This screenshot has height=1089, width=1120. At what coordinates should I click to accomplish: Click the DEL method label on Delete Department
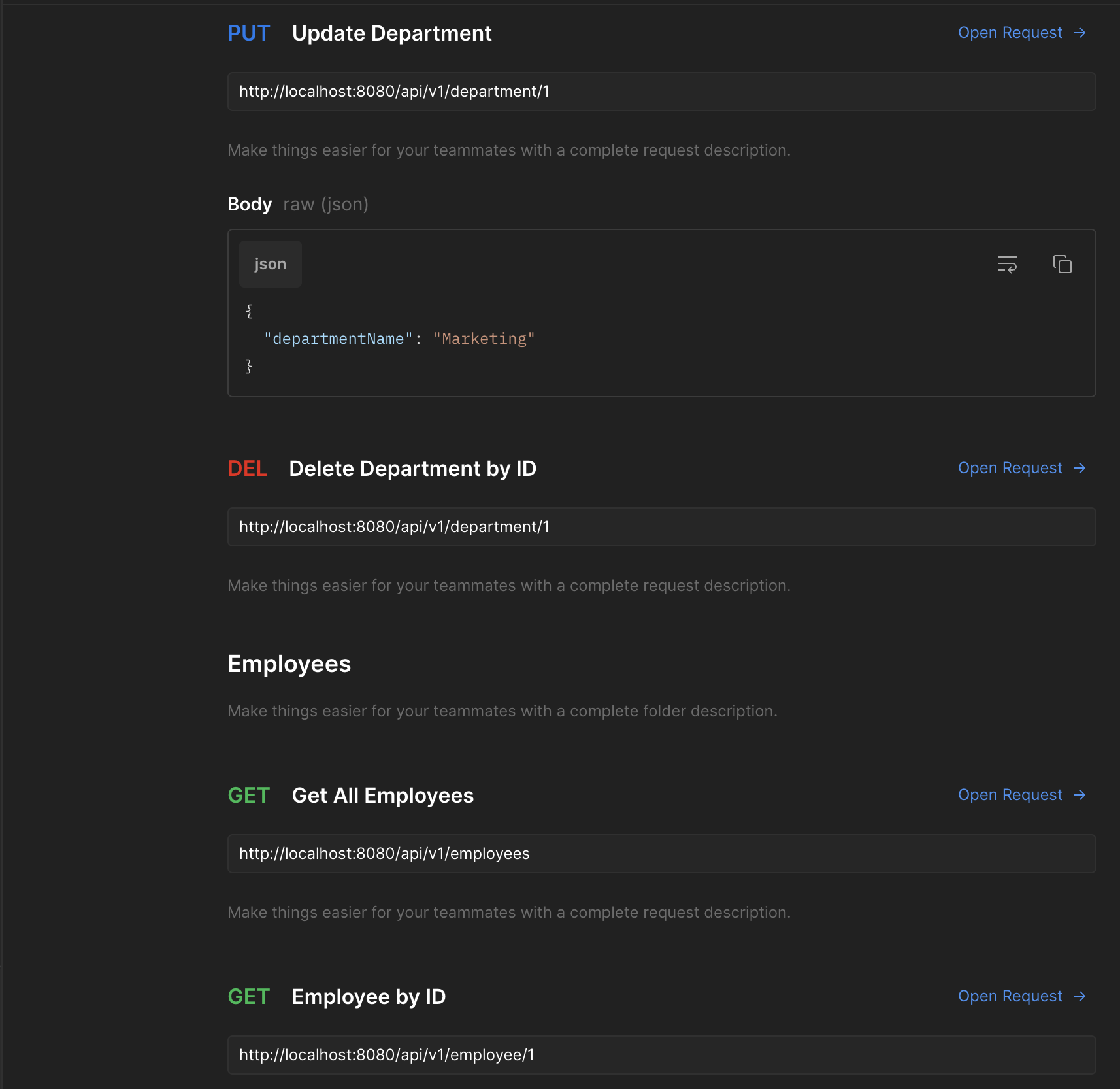tap(247, 468)
